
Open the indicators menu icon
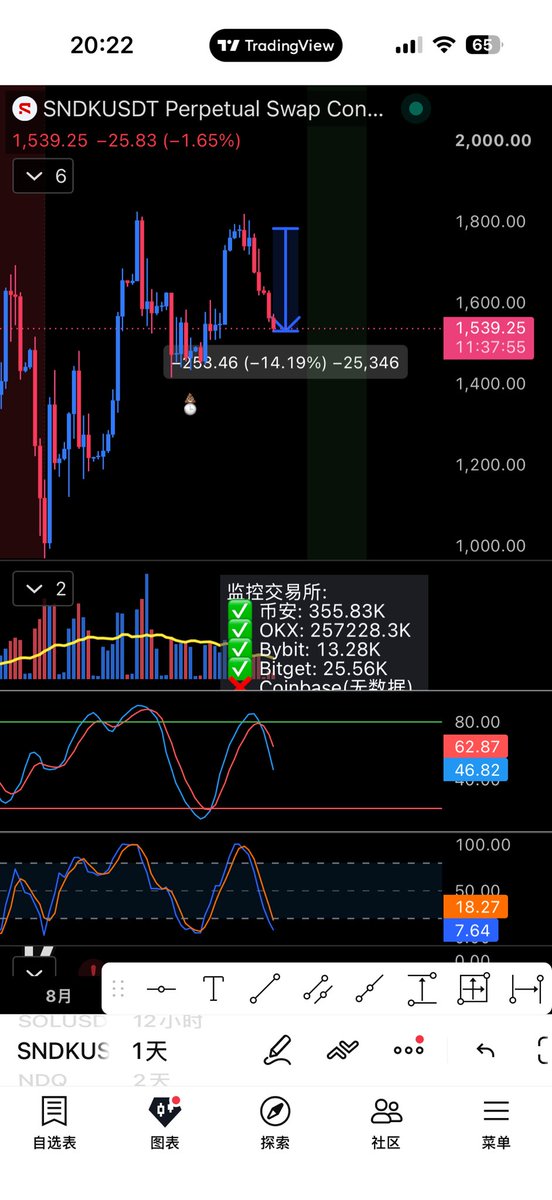[x=343, y=1050]
